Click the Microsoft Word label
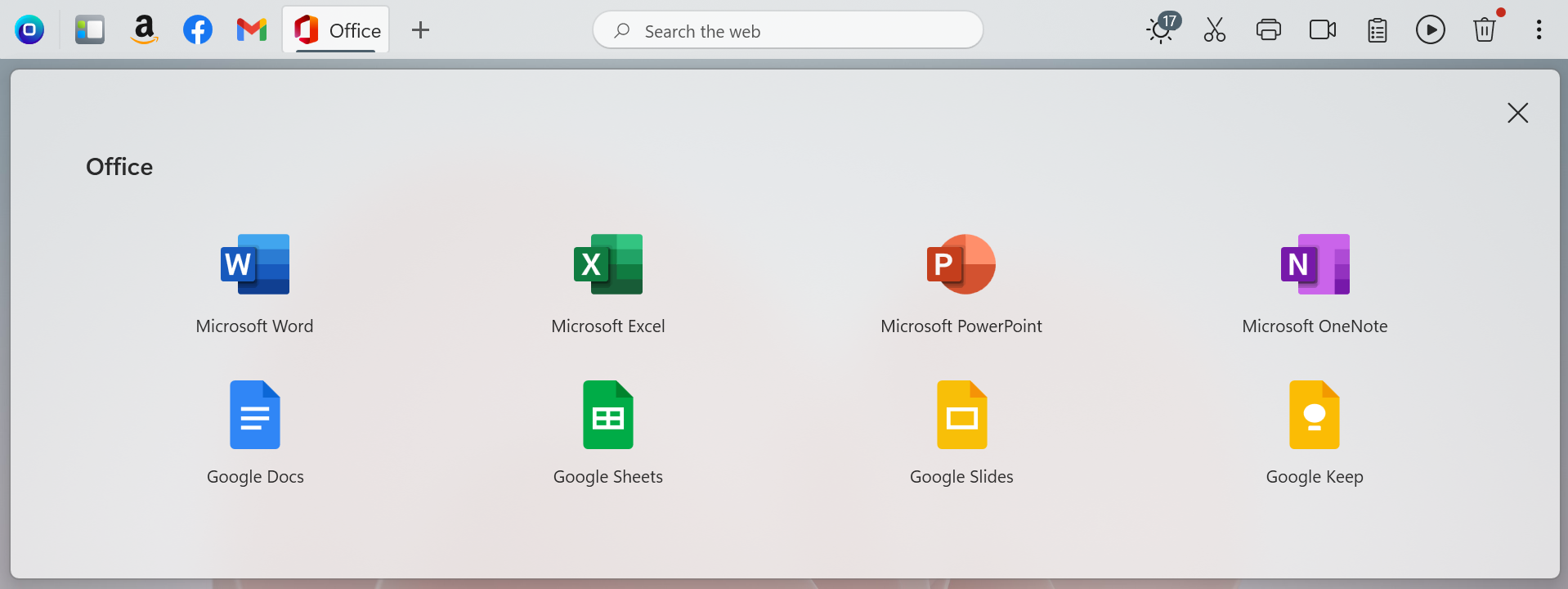The image size is (1568, 589). point(255,326)
